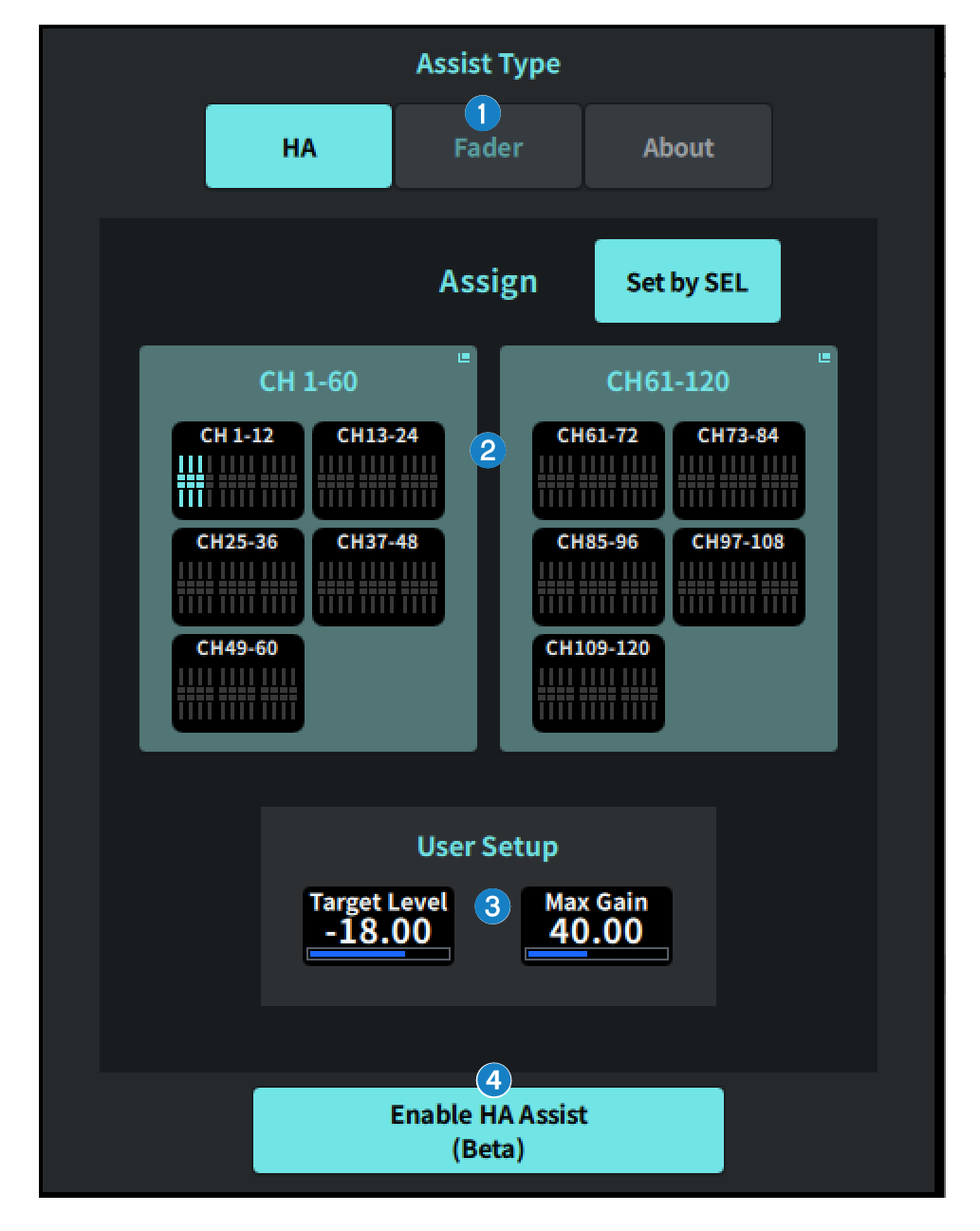Click the CH 1-60 group header

308,382
